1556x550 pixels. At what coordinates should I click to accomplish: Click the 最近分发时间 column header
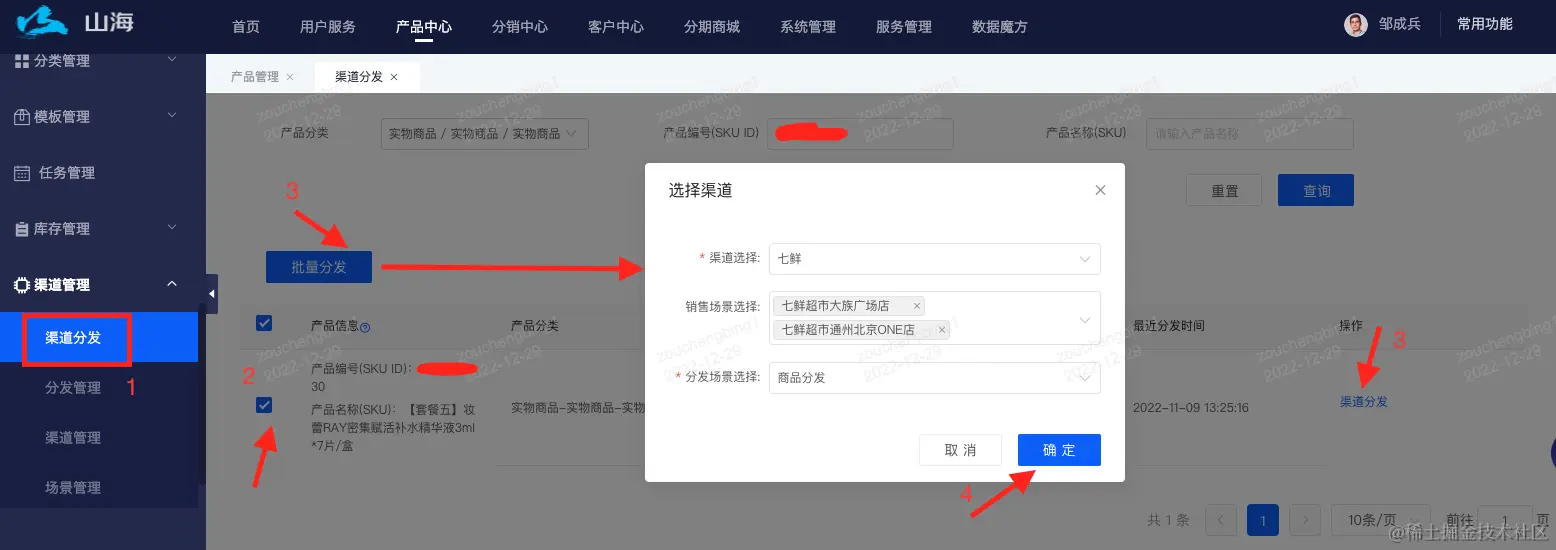click(1168, 326)
